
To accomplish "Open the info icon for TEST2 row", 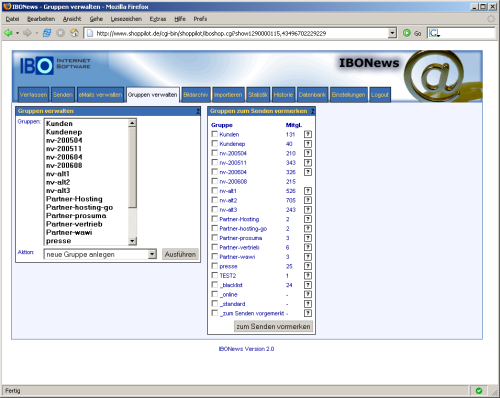I will coord(308,275).
